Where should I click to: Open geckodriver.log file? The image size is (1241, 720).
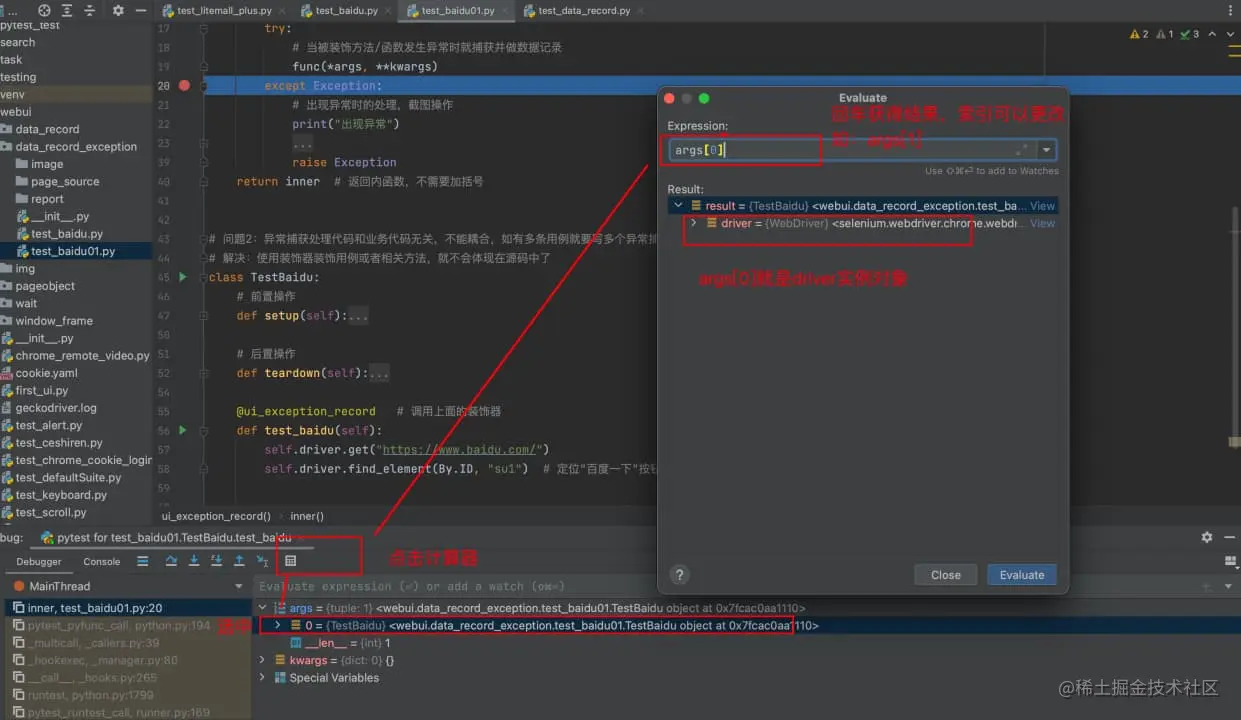tap(56, 407)
